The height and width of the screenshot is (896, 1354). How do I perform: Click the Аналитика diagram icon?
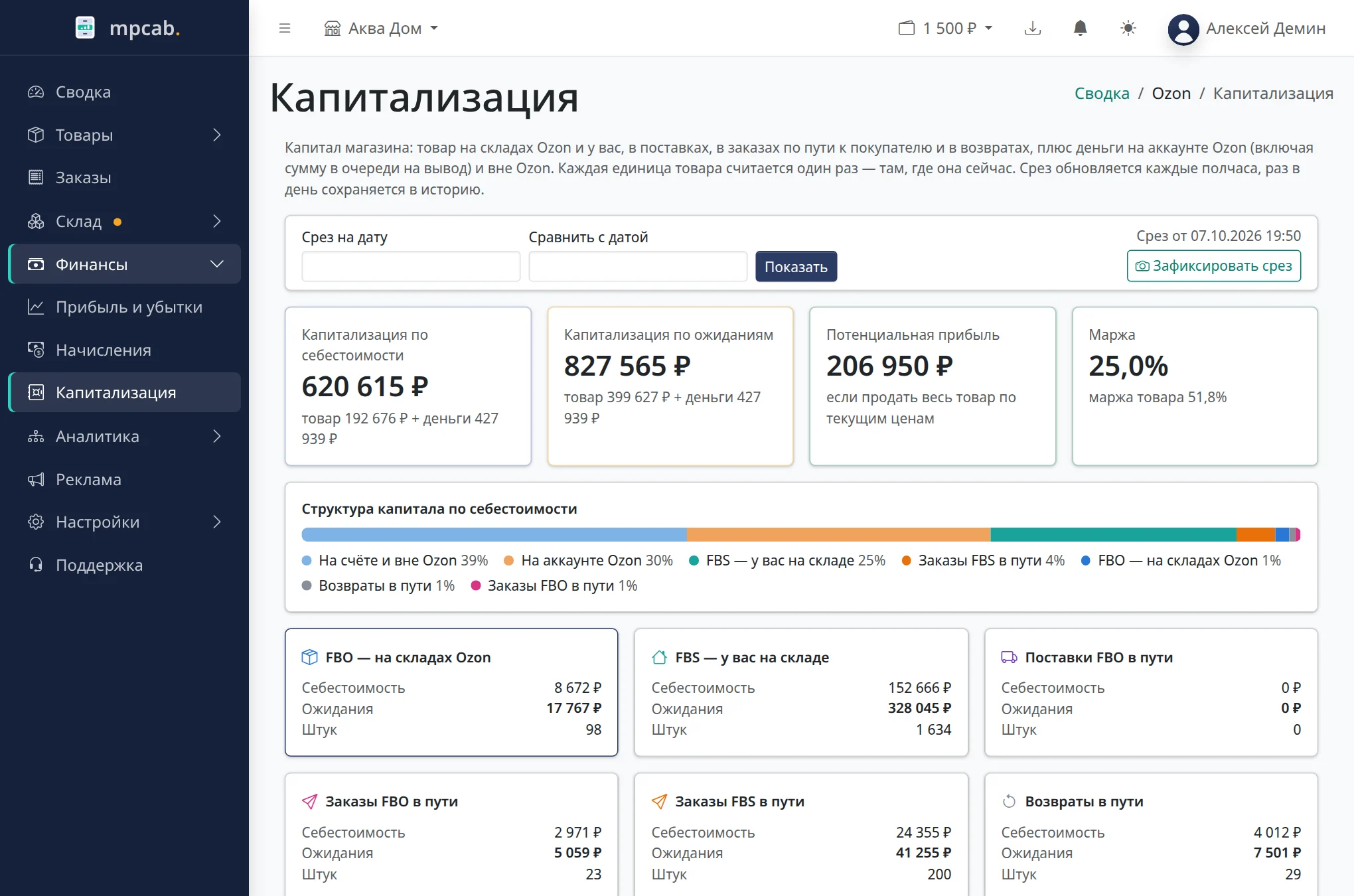coord(36,436)
